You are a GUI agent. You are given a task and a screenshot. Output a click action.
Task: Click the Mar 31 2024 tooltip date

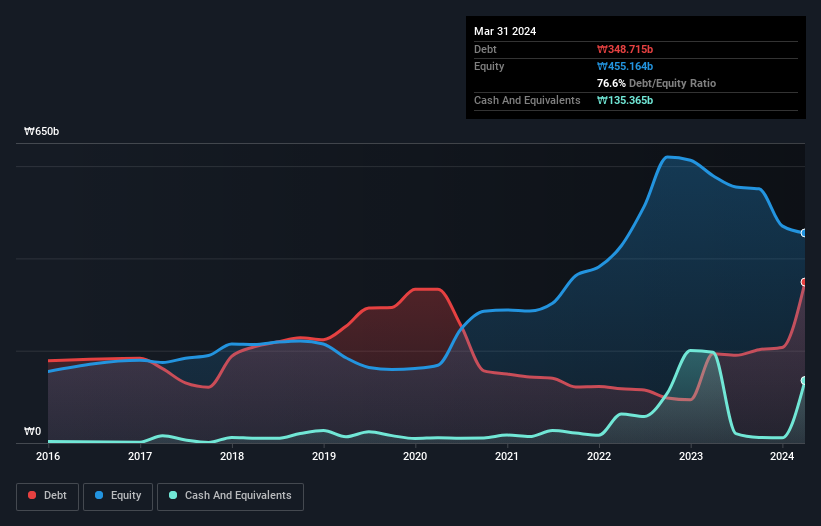(x=505, y=31)
